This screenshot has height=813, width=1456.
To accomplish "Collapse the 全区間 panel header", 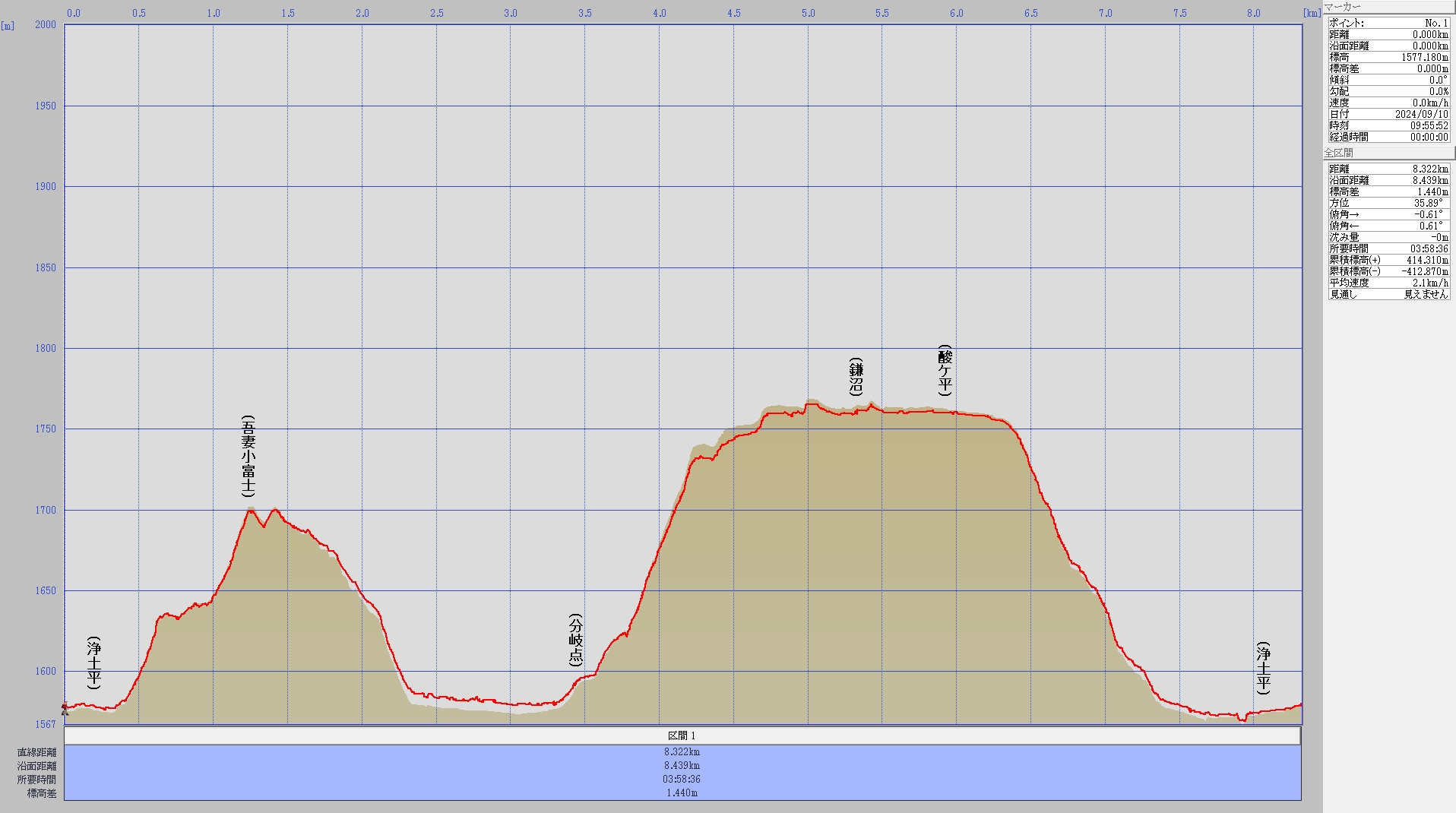I will [1388, 153].
